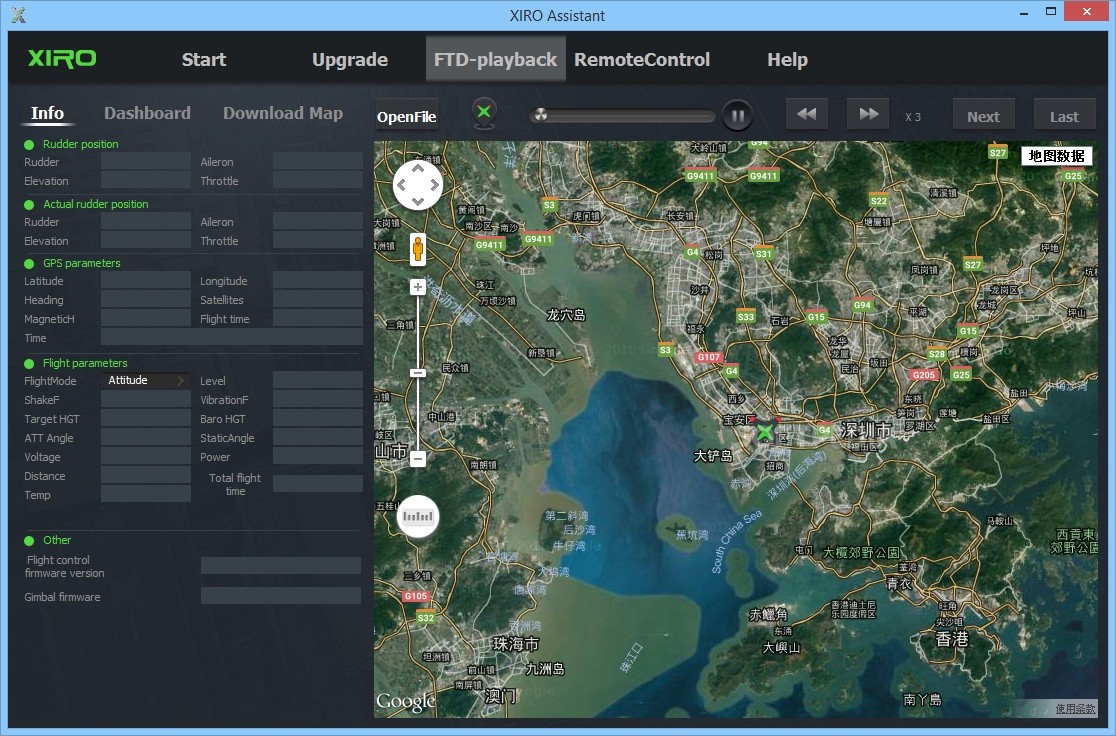Select the FTD-playback tab
The height and width of the screenshot is (736, 1116).
[495, 59]
